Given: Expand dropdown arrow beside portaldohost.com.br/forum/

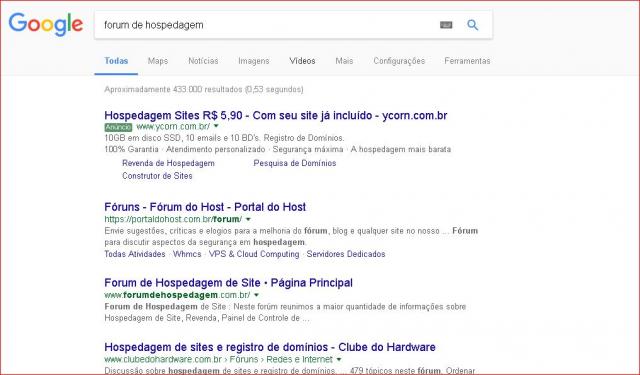Looking at the screenshot, I should 248,219.
